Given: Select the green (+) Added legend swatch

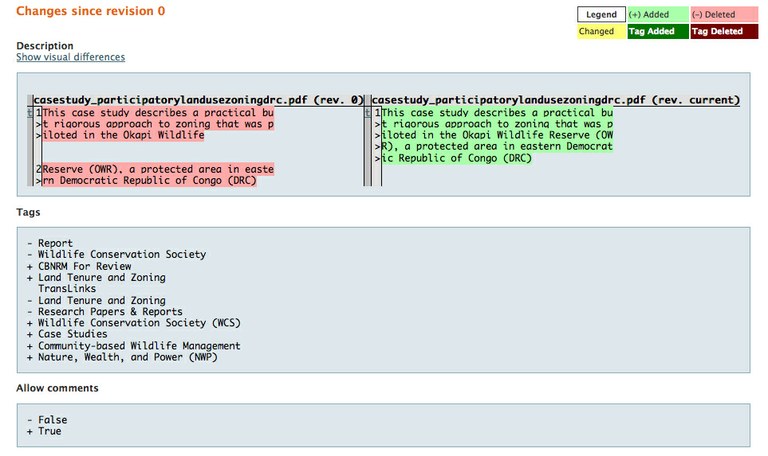Looking at the screenshot, I should 657,15.
